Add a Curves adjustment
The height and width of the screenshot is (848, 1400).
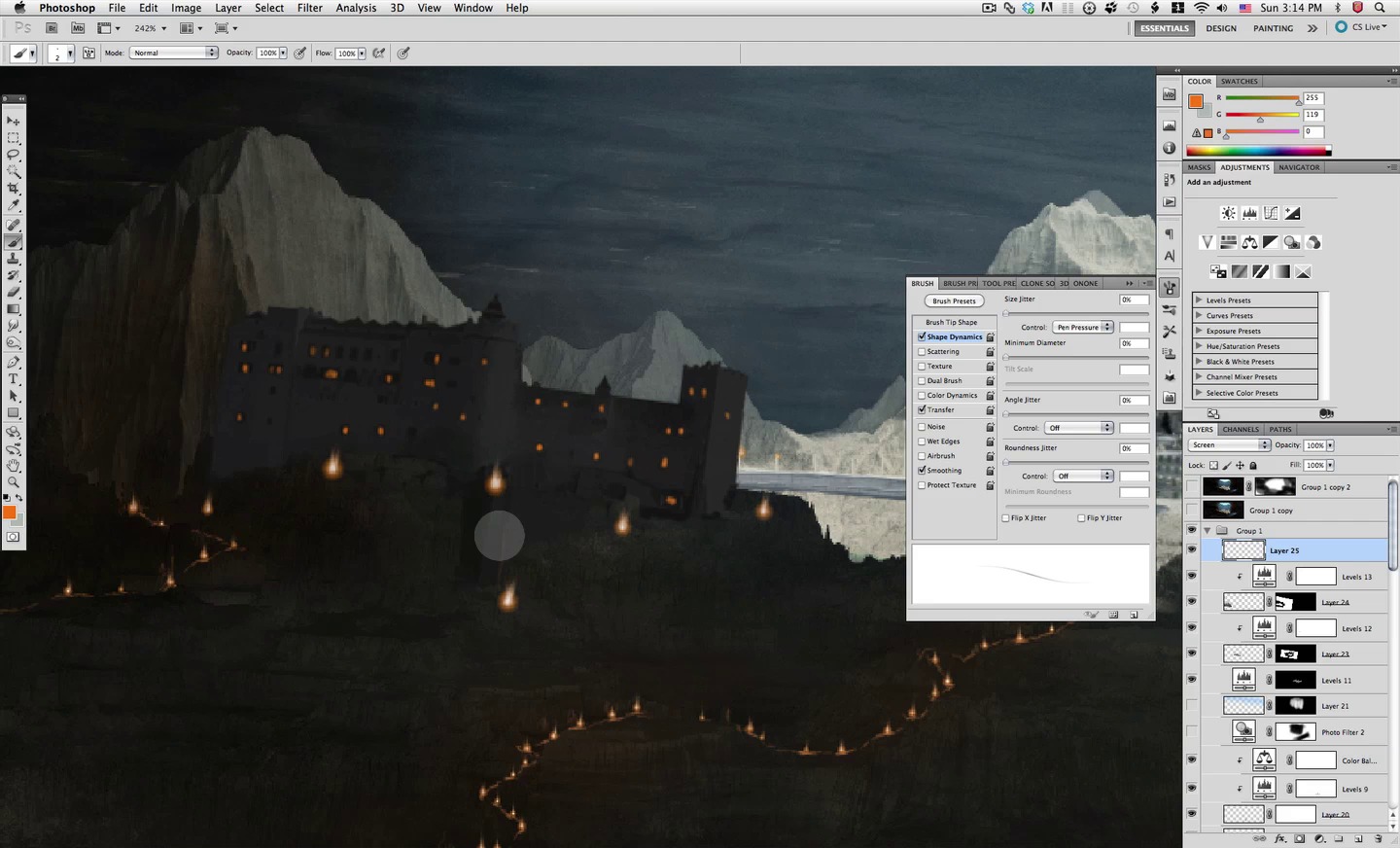[1271, 213]
